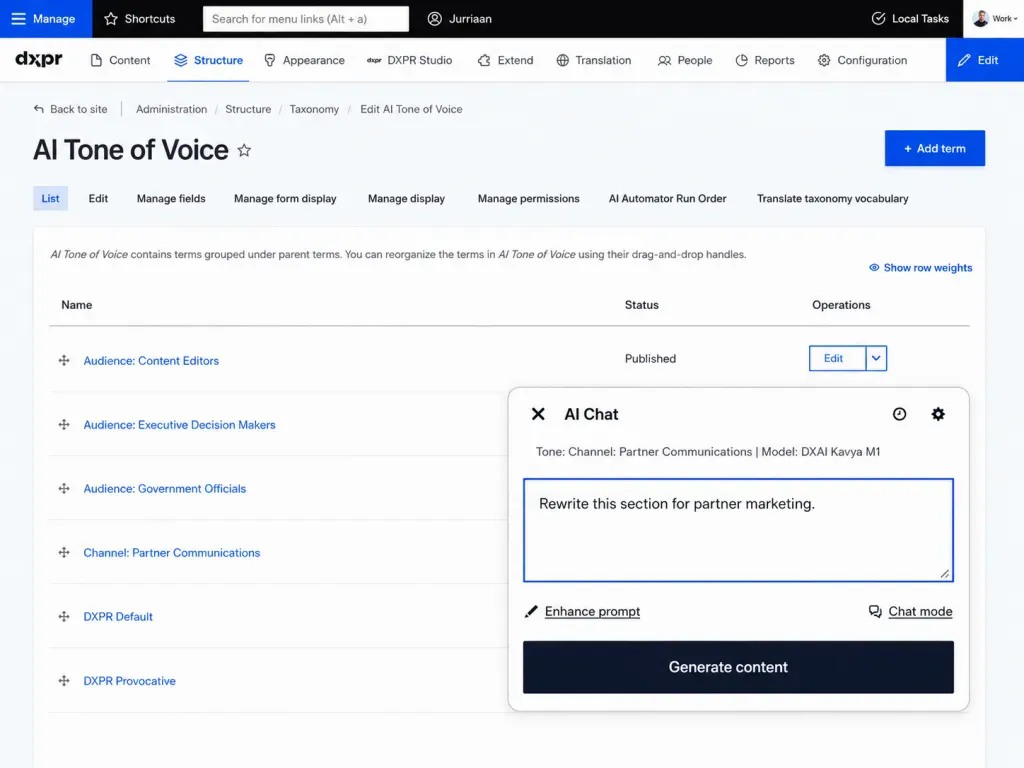This screenshot has width=1024, height=768.
Task: Close the AI Chat panel
Action: [538, 414]
